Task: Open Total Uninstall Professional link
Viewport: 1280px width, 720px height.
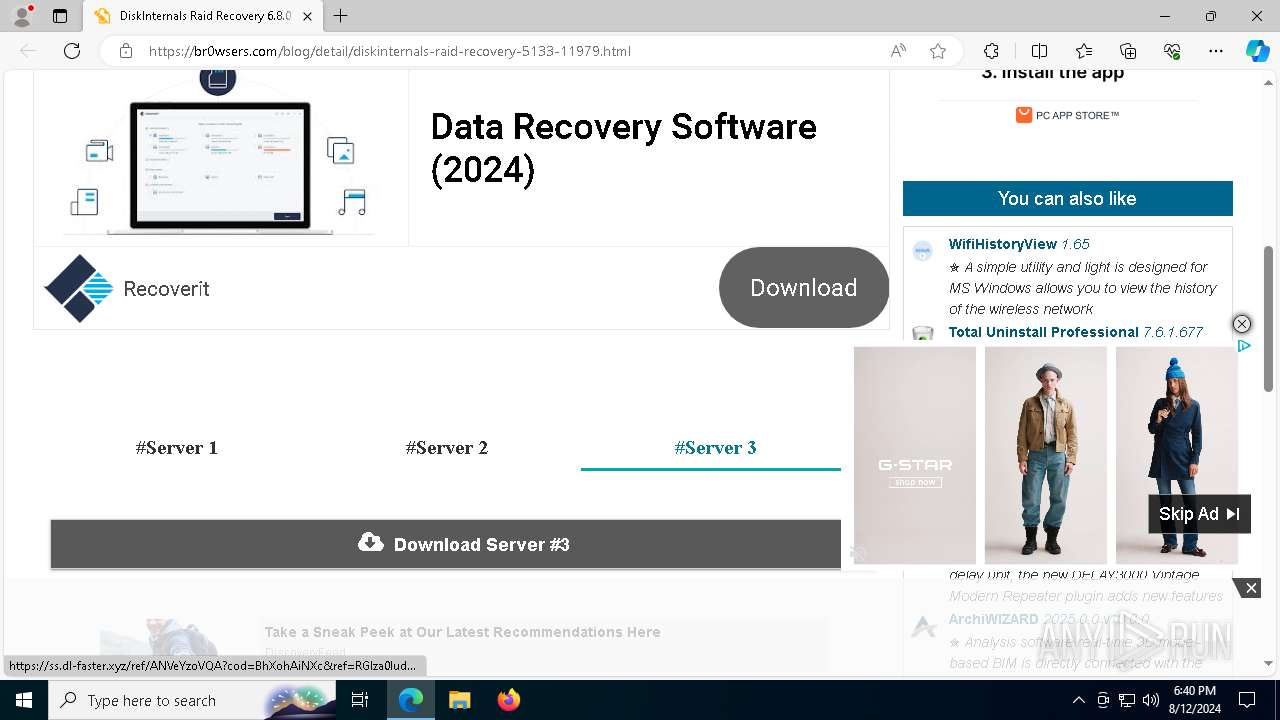Action: point(1044,332)
